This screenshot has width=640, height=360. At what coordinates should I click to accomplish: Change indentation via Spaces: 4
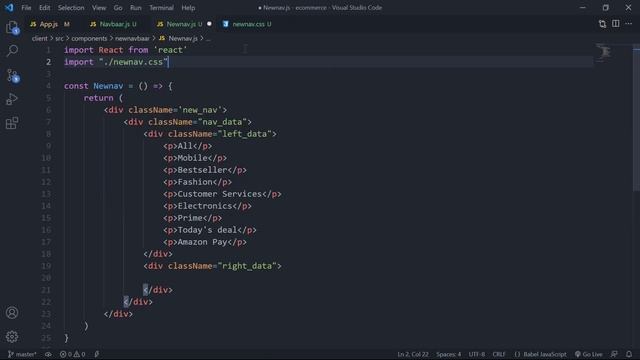click(449, 354)
